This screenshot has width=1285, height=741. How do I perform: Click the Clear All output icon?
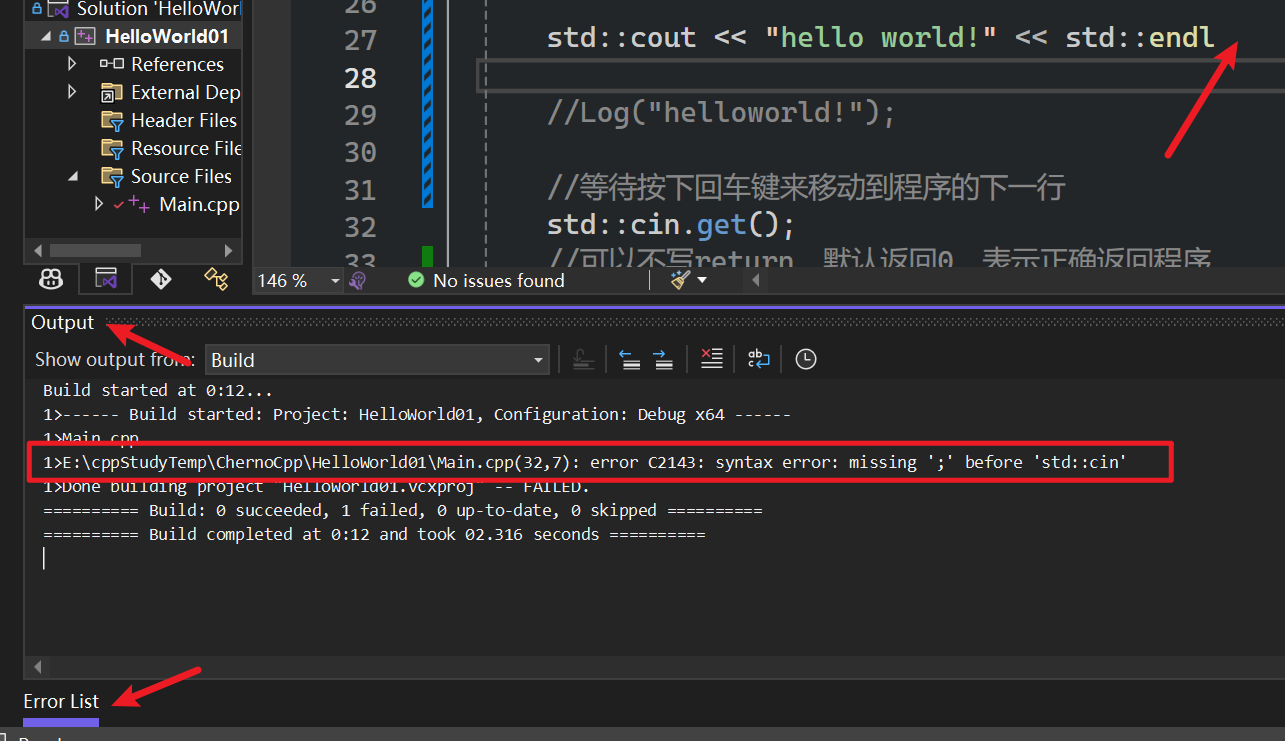click(711, 359)
